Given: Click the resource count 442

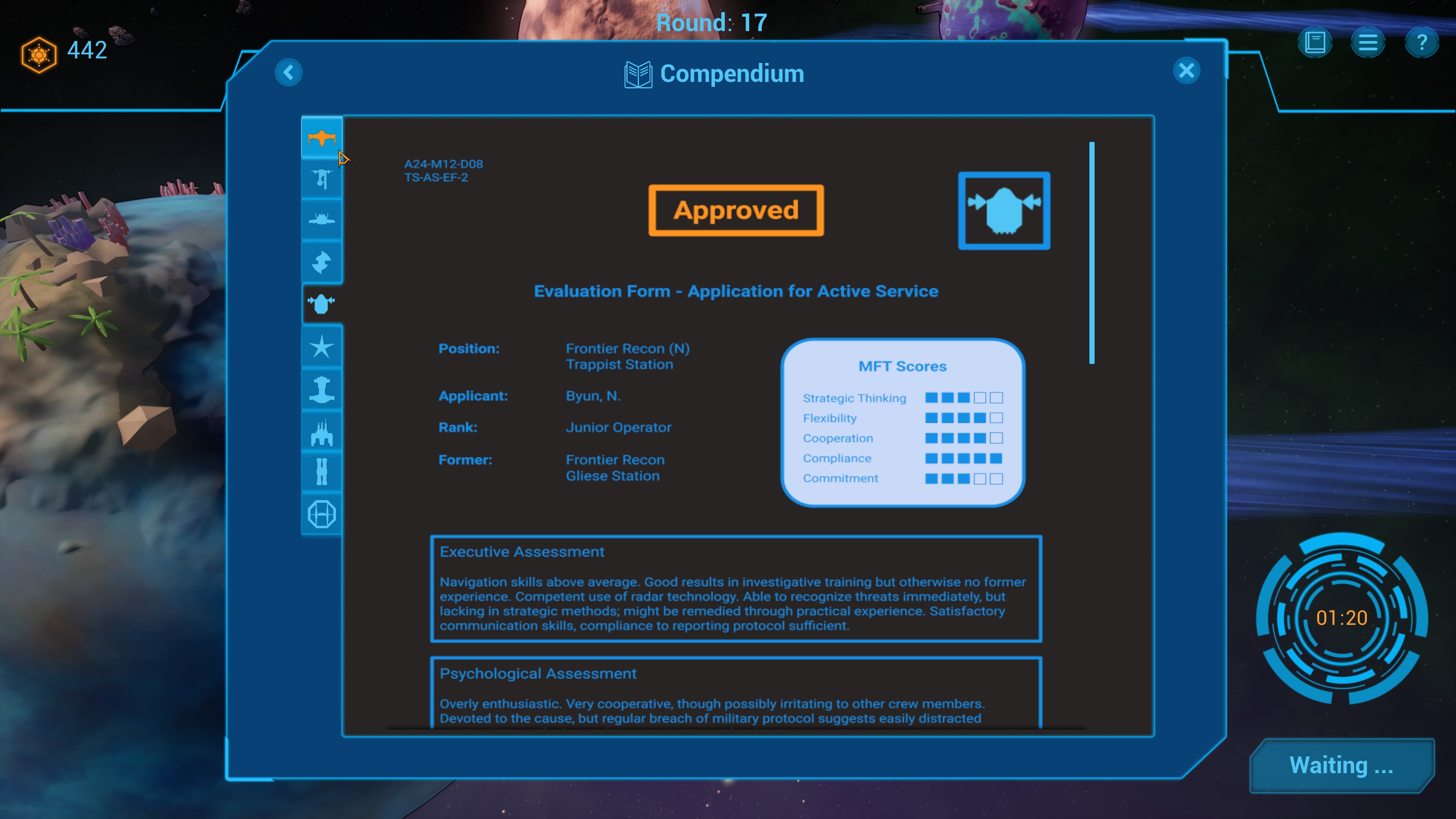Looking at the screenshot, I should click(87, 50).
